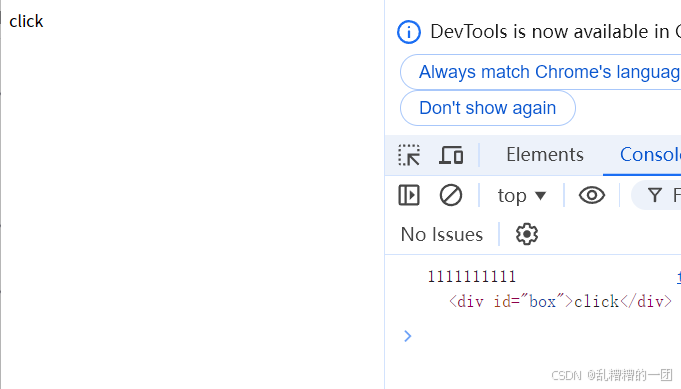The image size is (681, 389).
Task: Open the source link beside the 1111111111 log
Action: (x=679, y=277)
